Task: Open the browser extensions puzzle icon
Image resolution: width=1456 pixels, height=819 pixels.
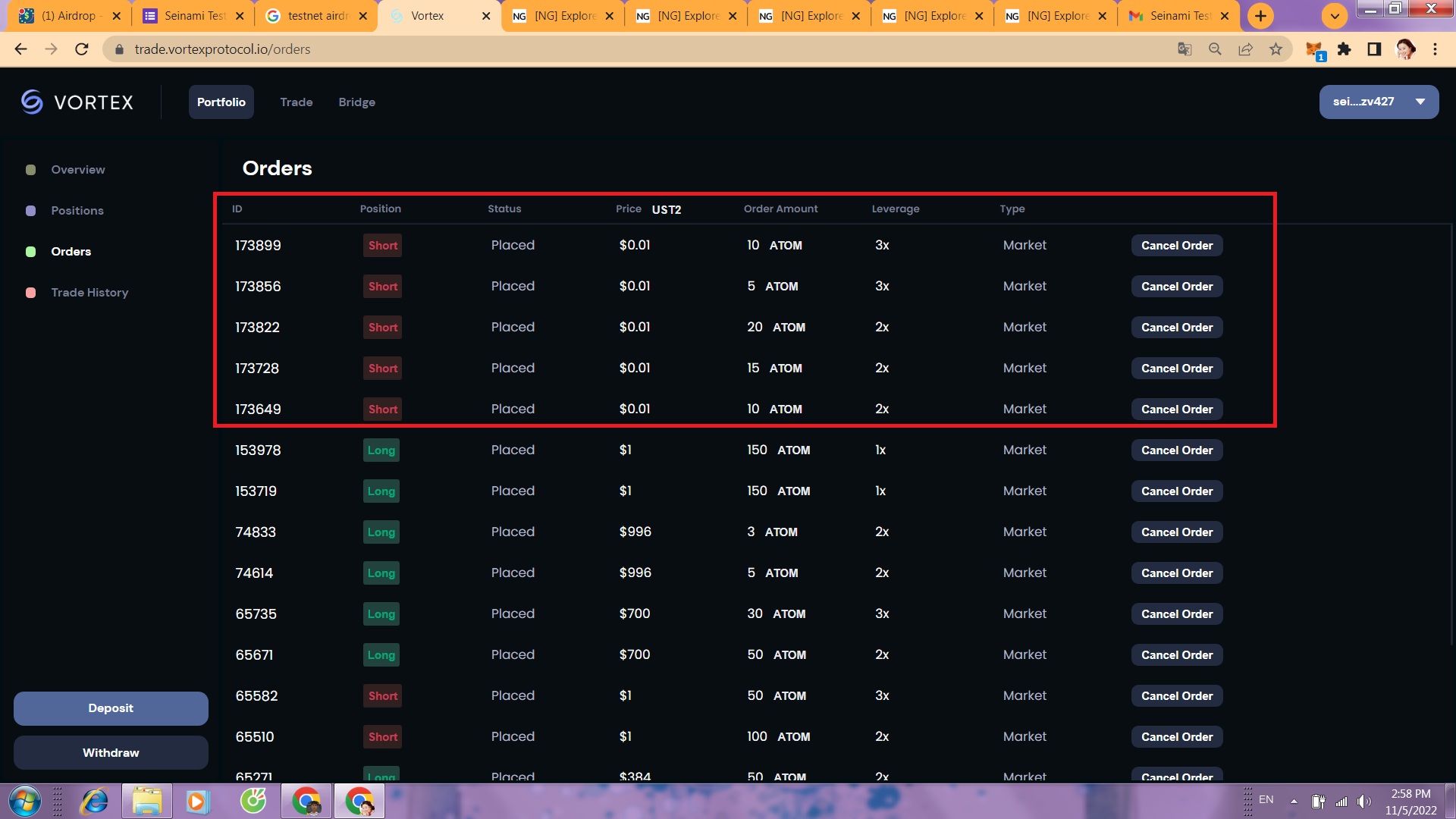Action: click(1344, 49)
